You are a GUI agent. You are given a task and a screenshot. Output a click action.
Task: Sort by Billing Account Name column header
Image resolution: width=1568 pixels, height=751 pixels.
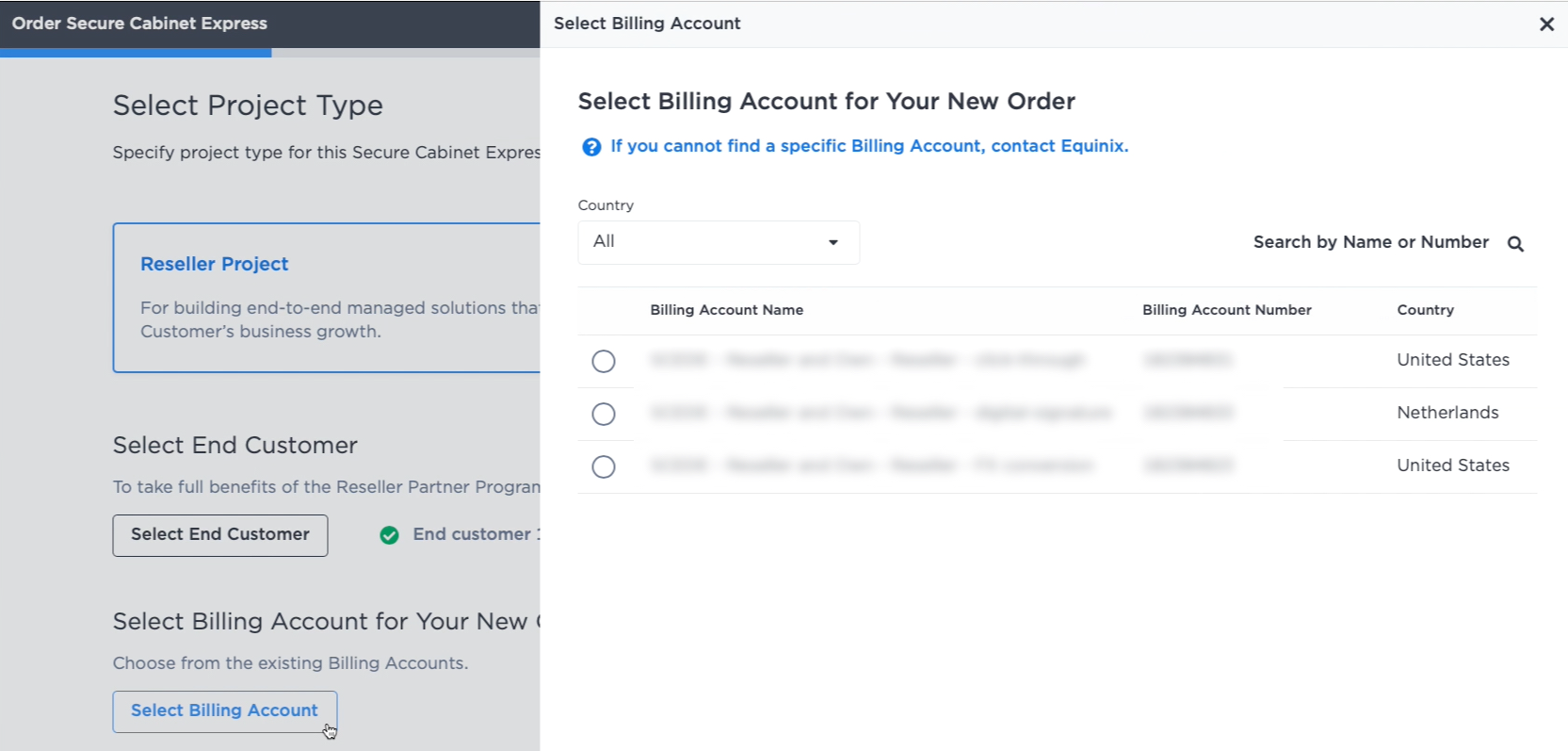click(726, 310)
